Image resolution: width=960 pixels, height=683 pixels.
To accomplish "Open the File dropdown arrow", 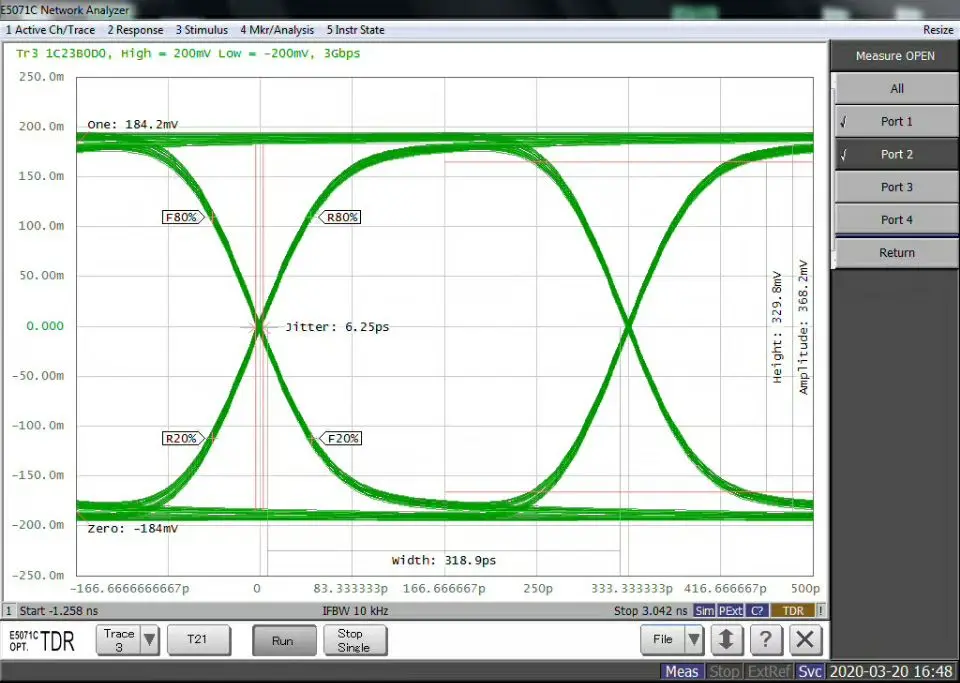I will coord(694,640).
